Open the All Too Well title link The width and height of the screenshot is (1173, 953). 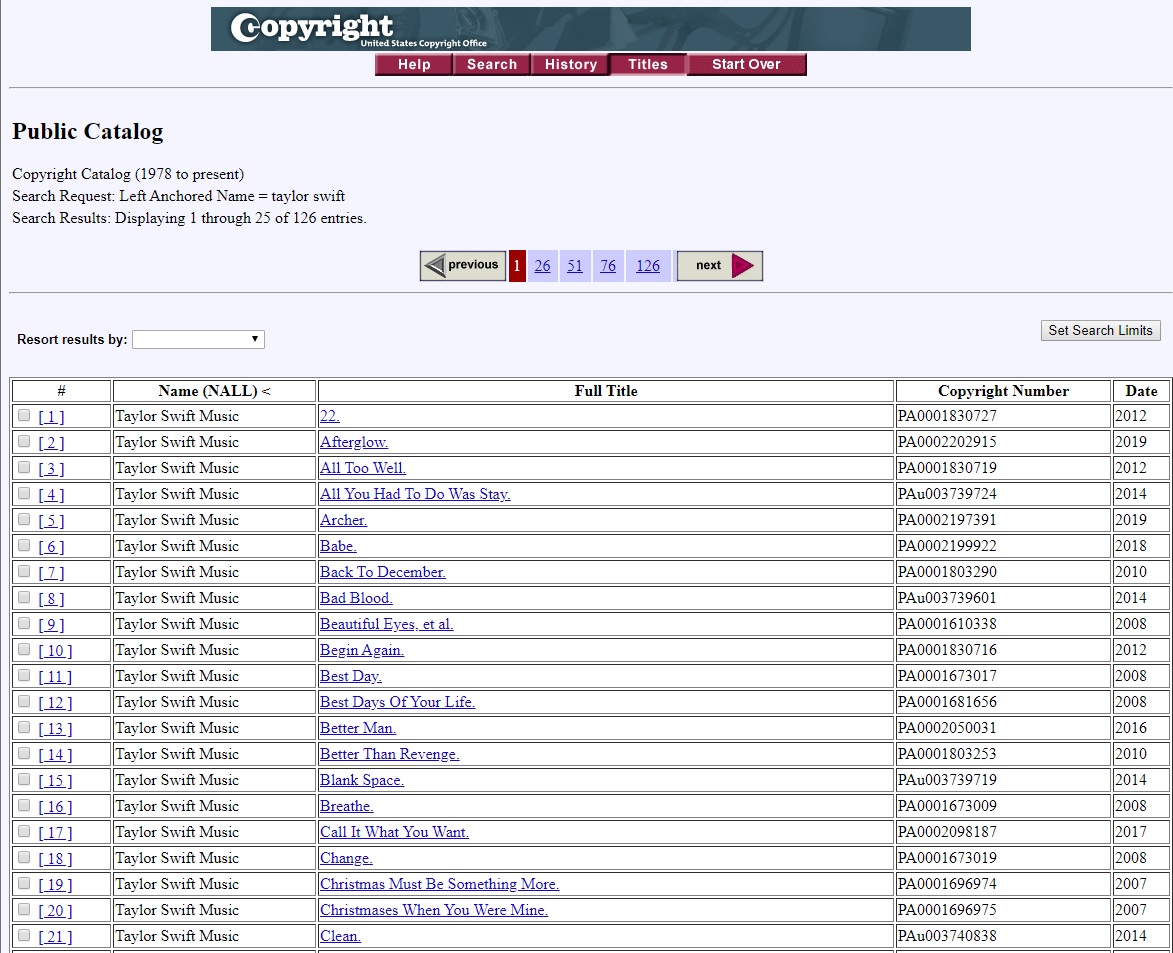coord(363,468)
